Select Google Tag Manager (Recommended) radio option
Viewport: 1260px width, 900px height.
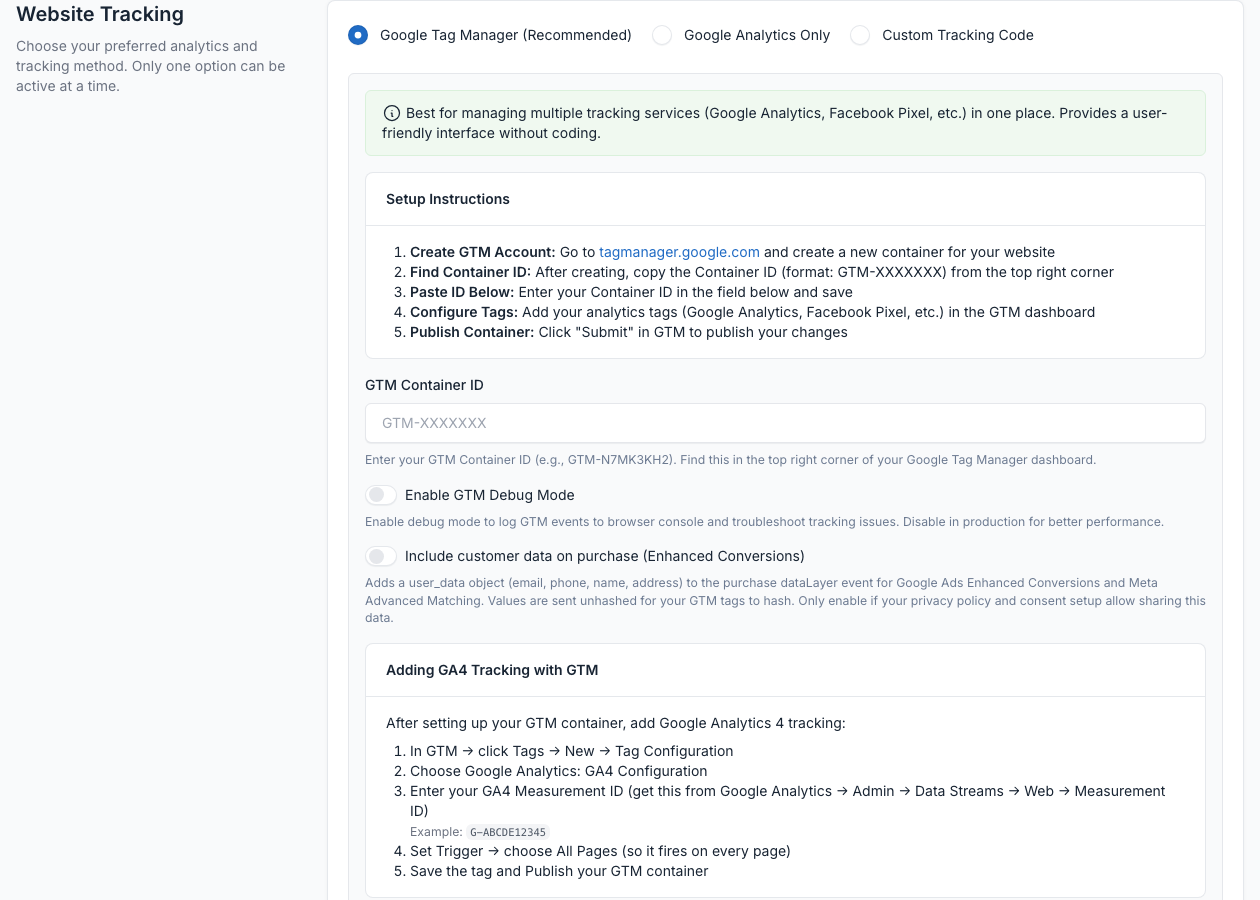tap(358, 35)
